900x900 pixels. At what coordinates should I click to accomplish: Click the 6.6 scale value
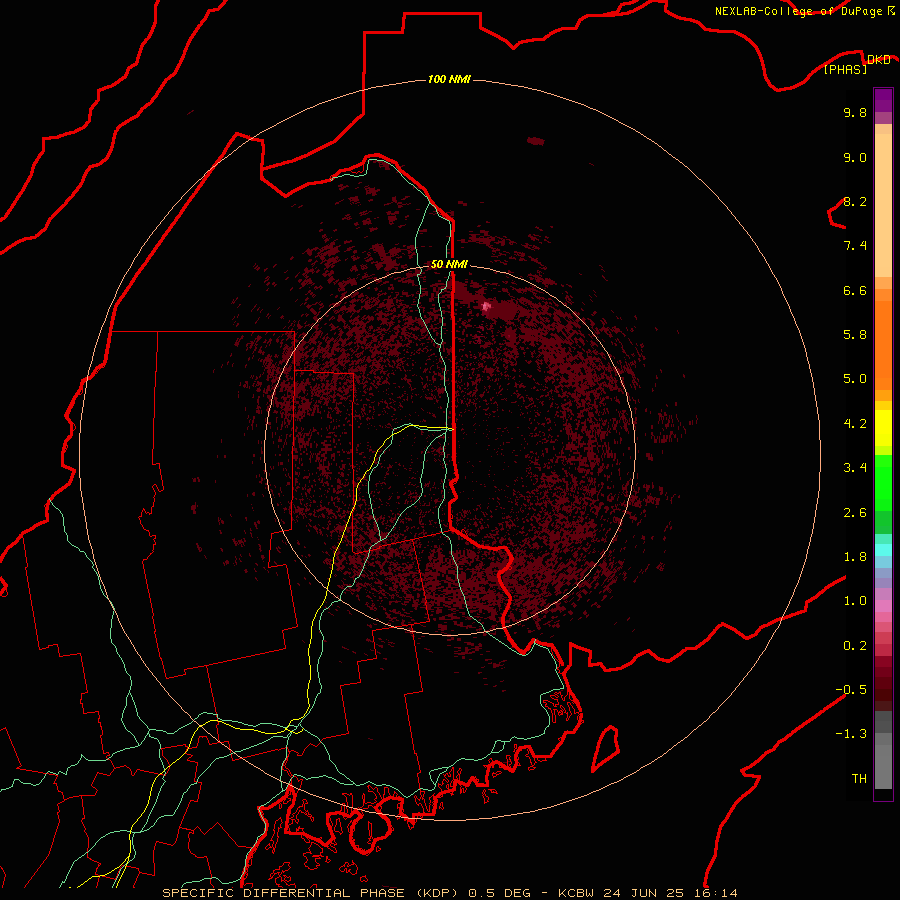tap(855, 290)
